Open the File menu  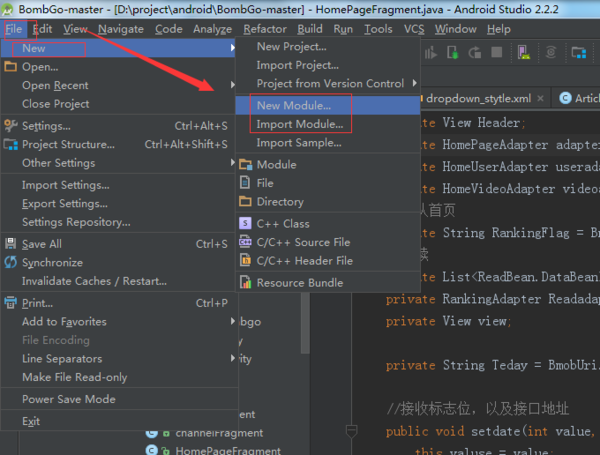coord(14,29)
